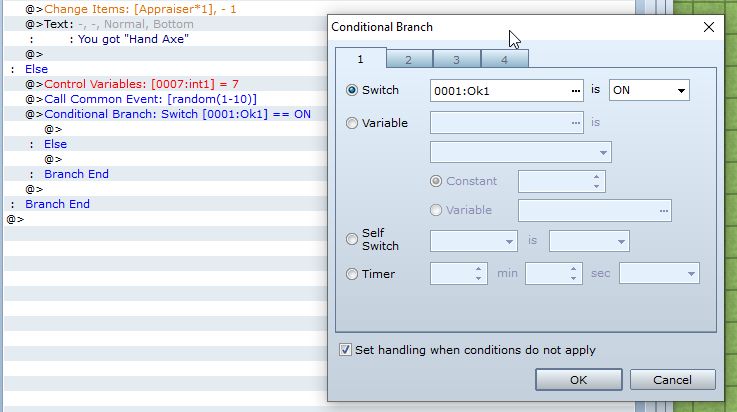Open the ON/OFF switch state dropdown

649,91
